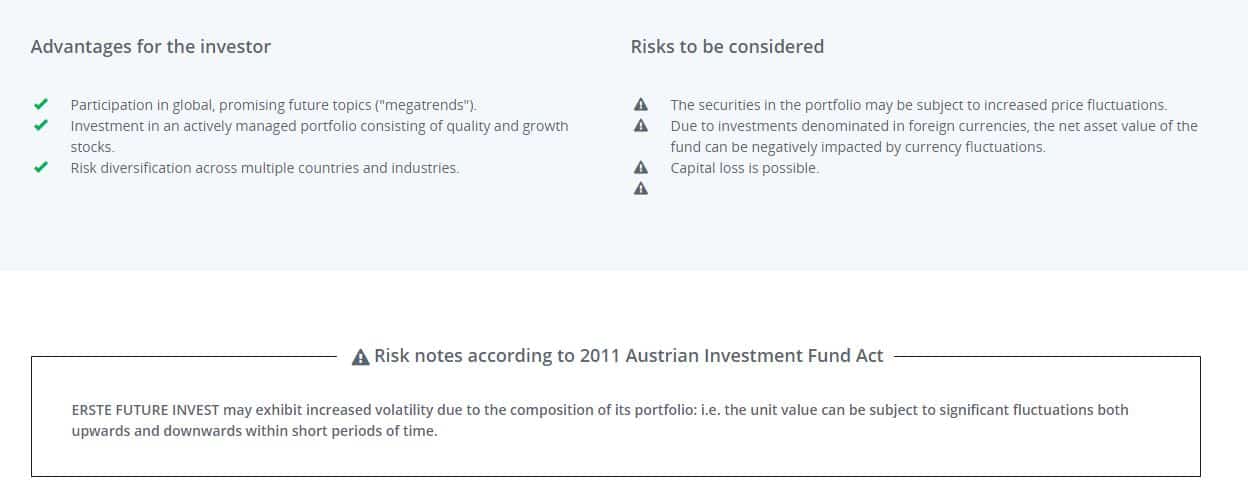
Task: Click the "Risks to be considered" heading
Action: point(727,46)
